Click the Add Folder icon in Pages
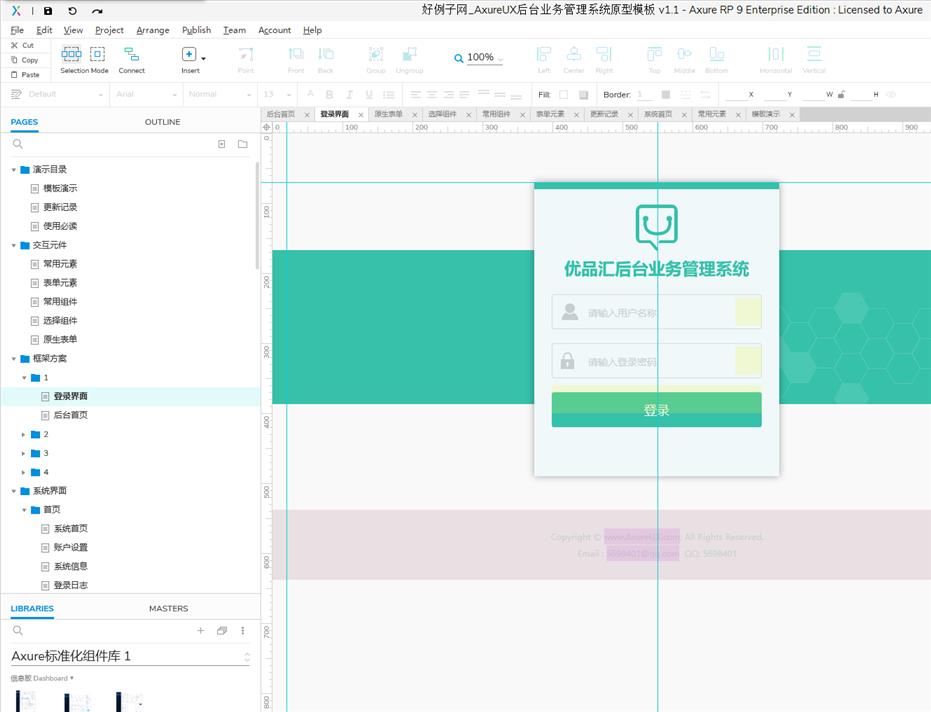This screenshot has height=712, width=931. pyautogui.click(x=242, y=144)
